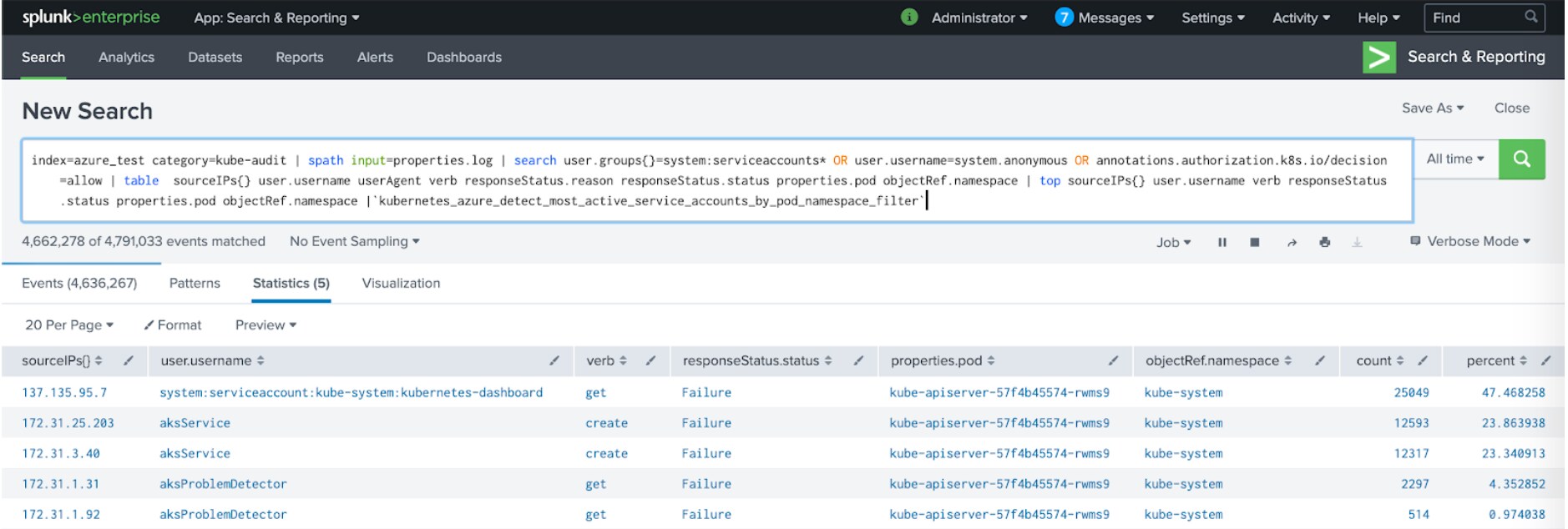Open the Job dropdown menu
This screenshot has height=529, width=1568.
(x=1173, y=242)
